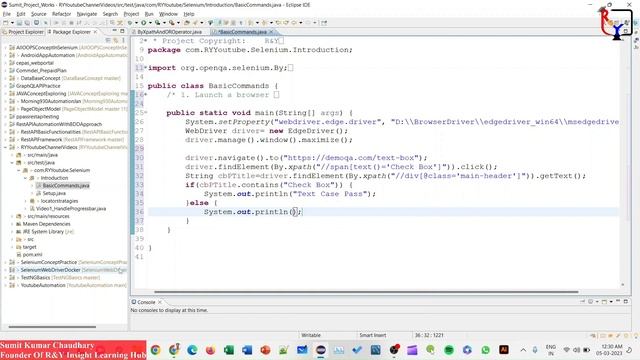Switch to ByXpathAndOROperator.java editor tab

tap(169, 32)
